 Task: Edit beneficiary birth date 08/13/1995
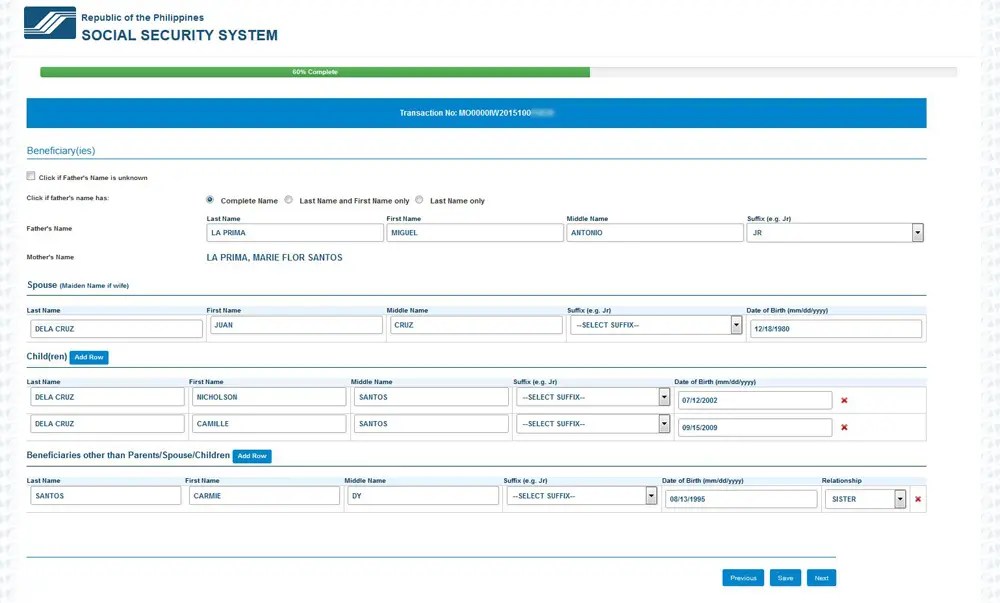[x=741, y=499]
